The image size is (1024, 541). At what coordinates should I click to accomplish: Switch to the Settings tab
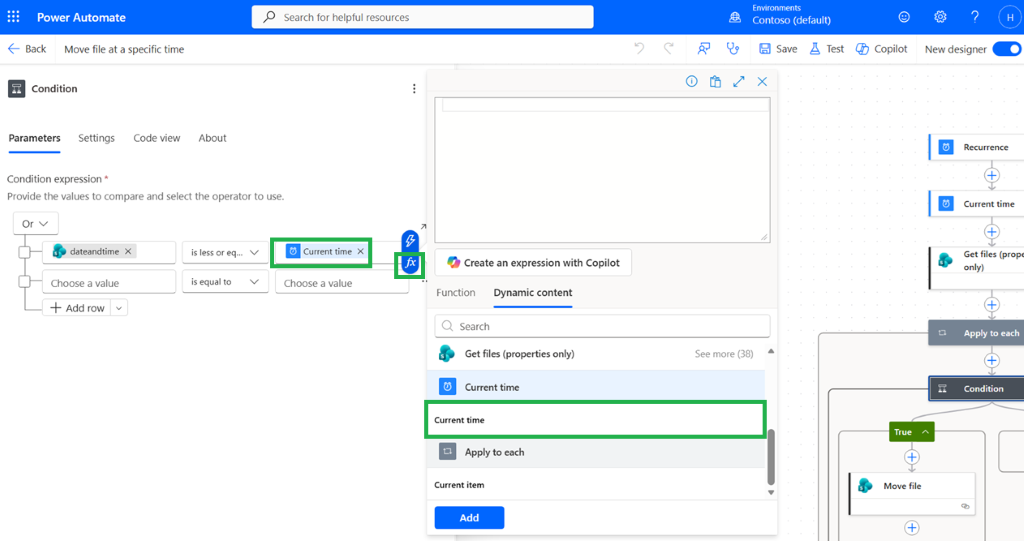[96, 138]
